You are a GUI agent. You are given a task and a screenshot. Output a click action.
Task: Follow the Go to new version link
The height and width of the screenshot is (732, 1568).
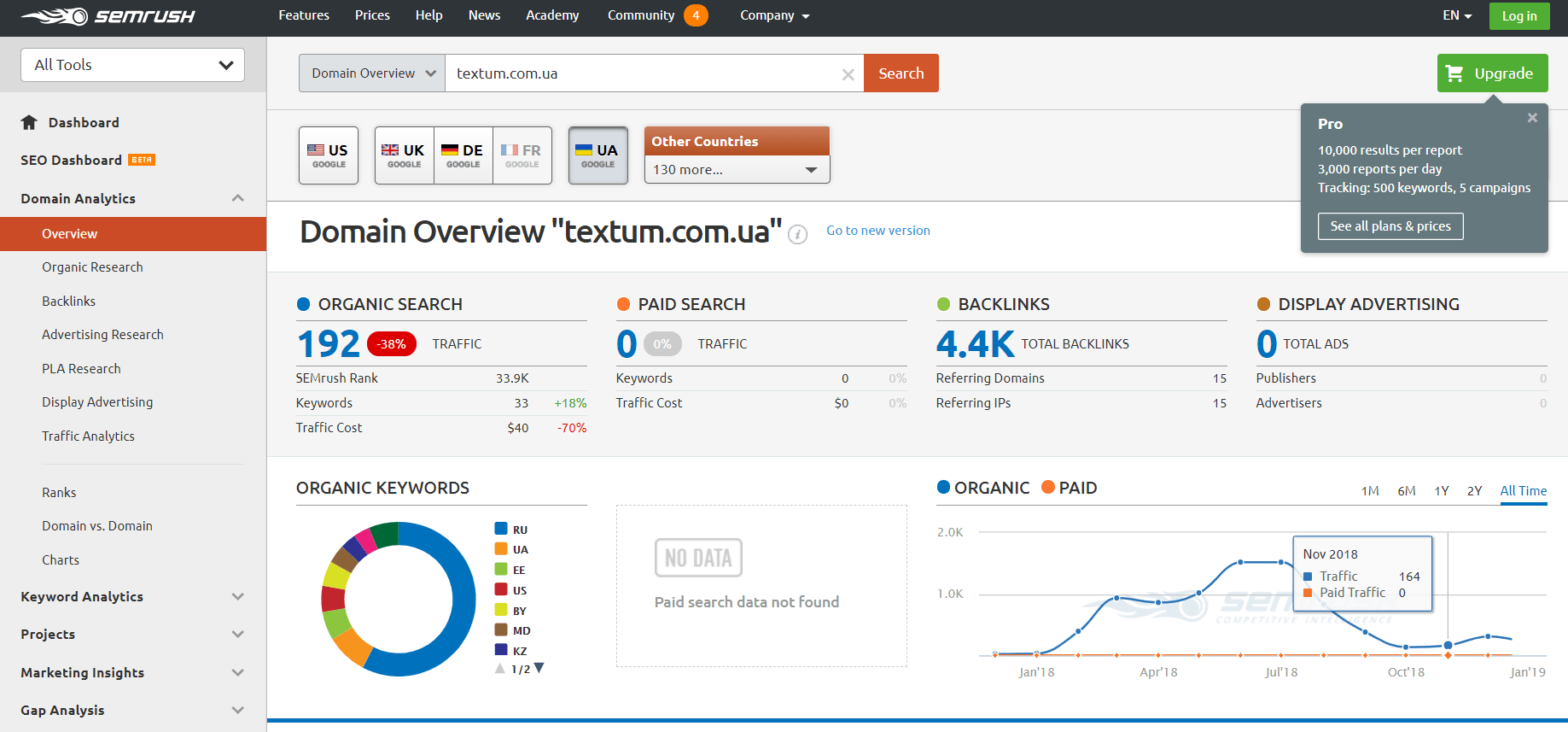[x=878, y=231]
